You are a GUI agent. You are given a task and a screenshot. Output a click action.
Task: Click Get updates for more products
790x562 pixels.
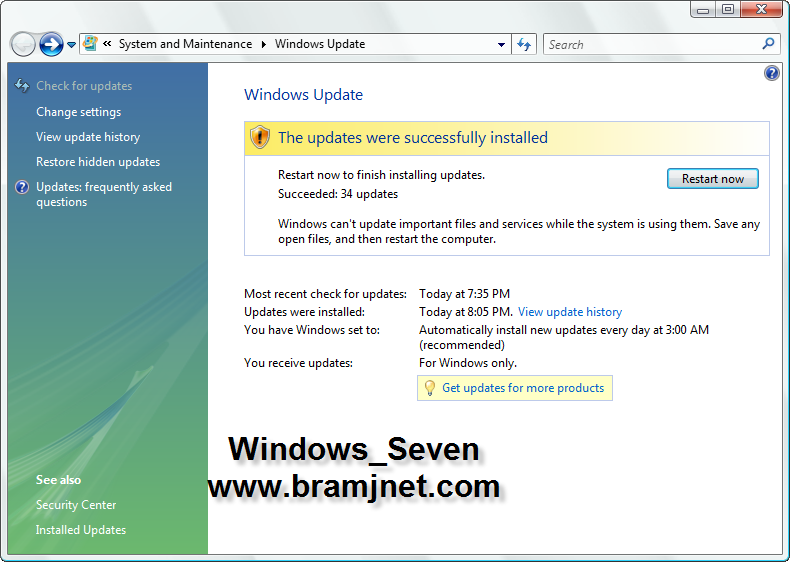click(x=523, y=388)
